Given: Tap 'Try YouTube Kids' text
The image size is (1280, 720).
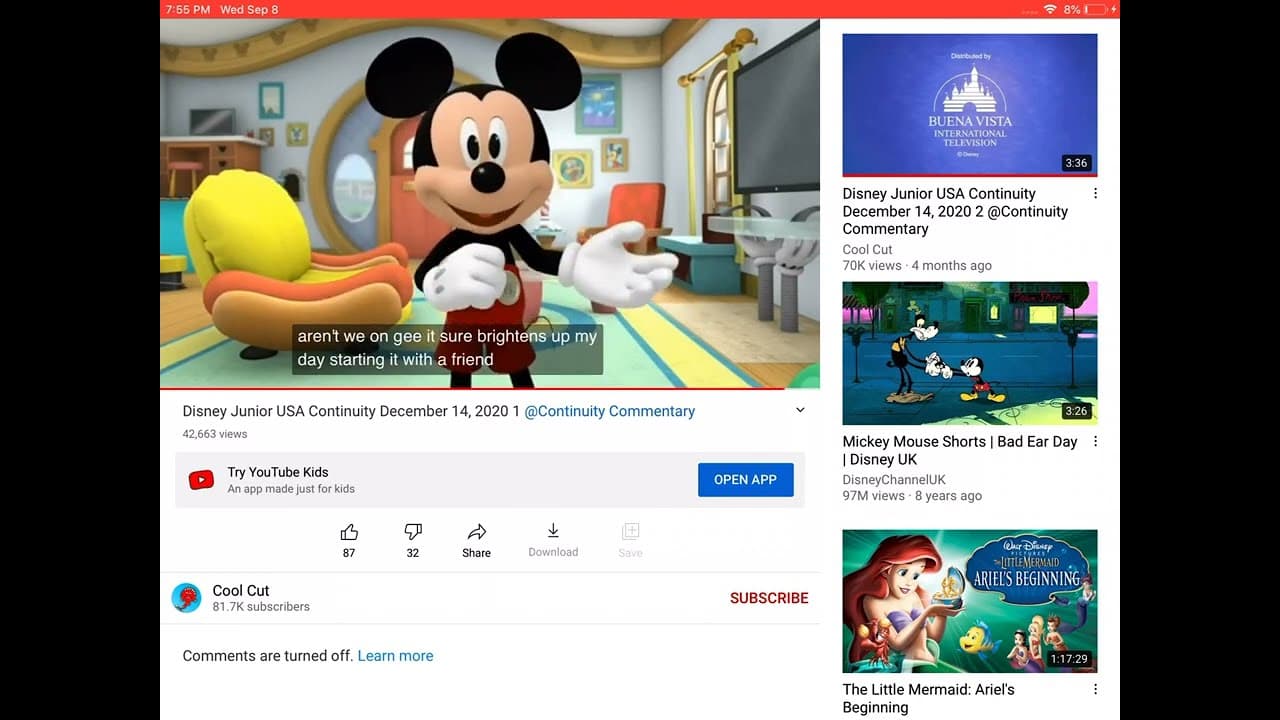Looking at the screenshot, I should pos(278,472).
